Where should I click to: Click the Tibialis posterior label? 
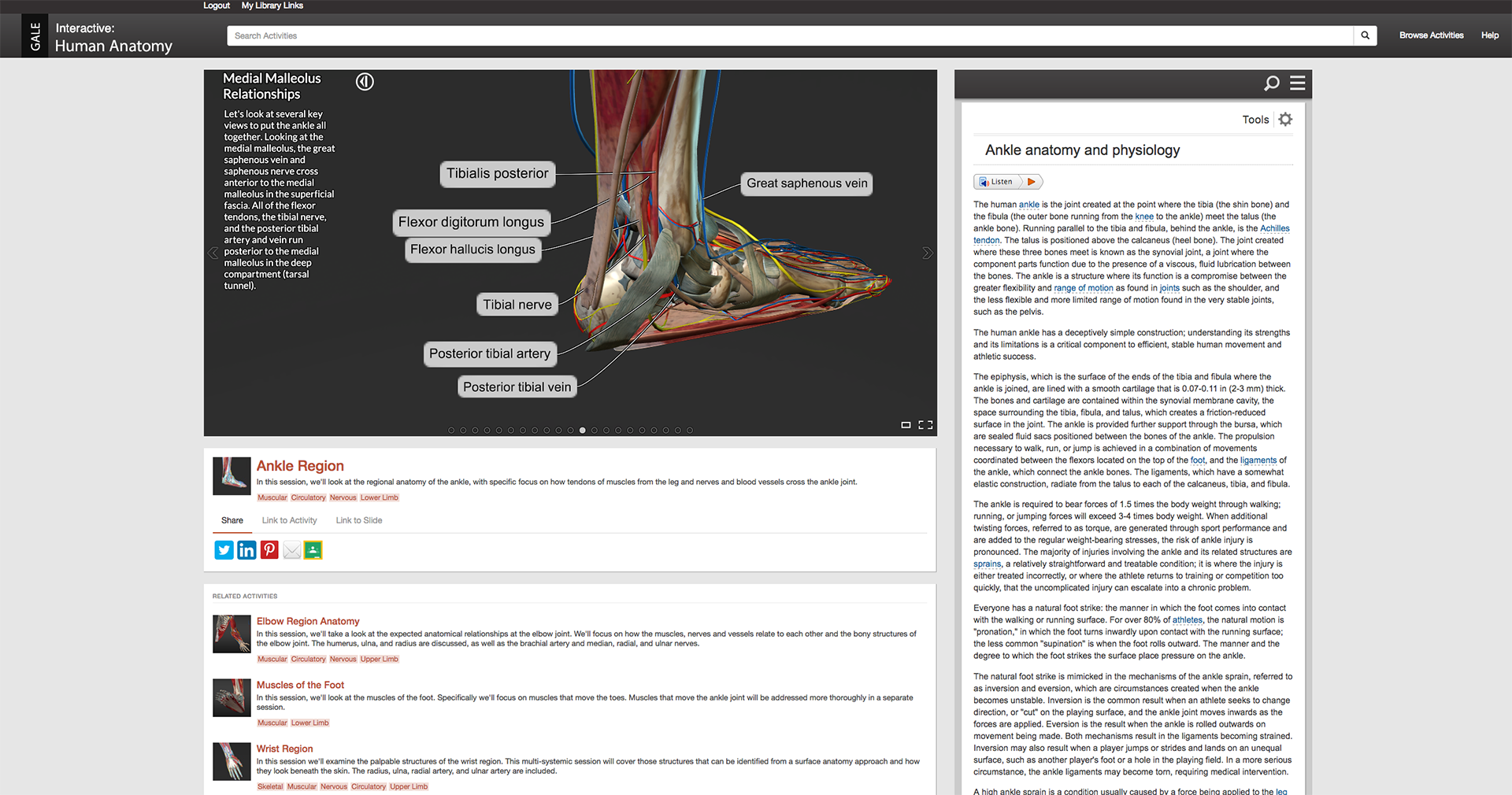[498, 174]
